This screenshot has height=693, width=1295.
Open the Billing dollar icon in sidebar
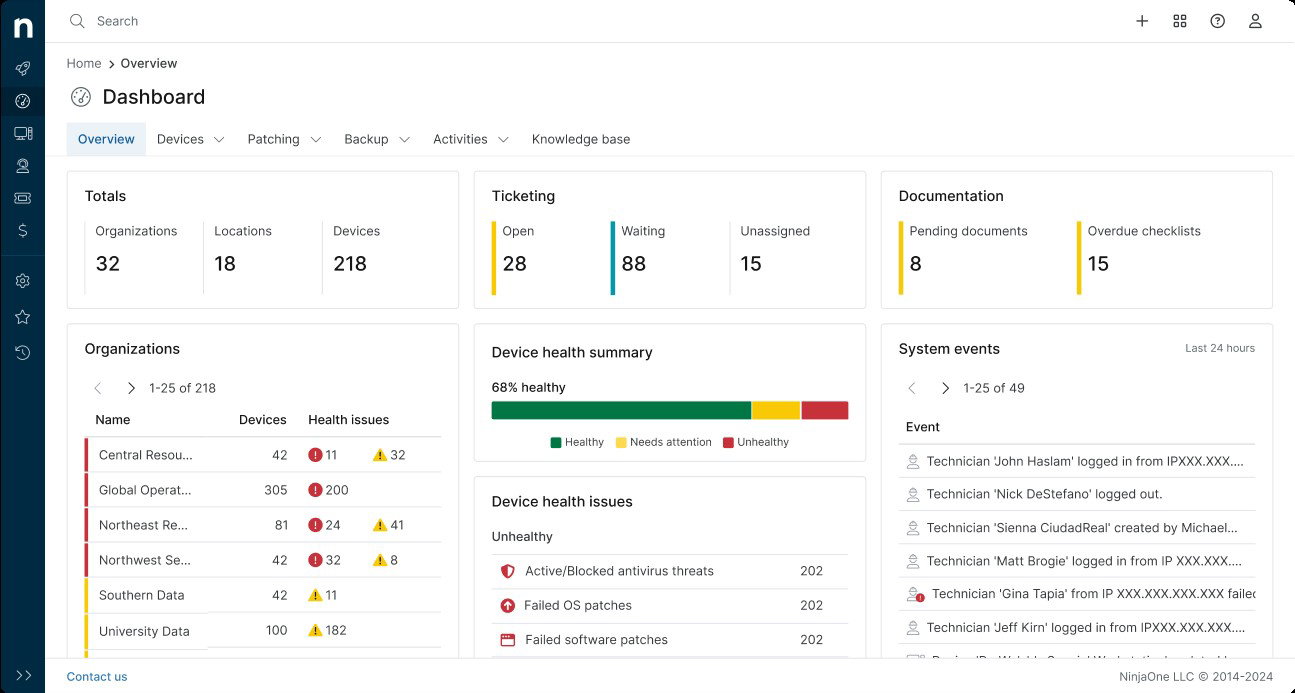22,232
